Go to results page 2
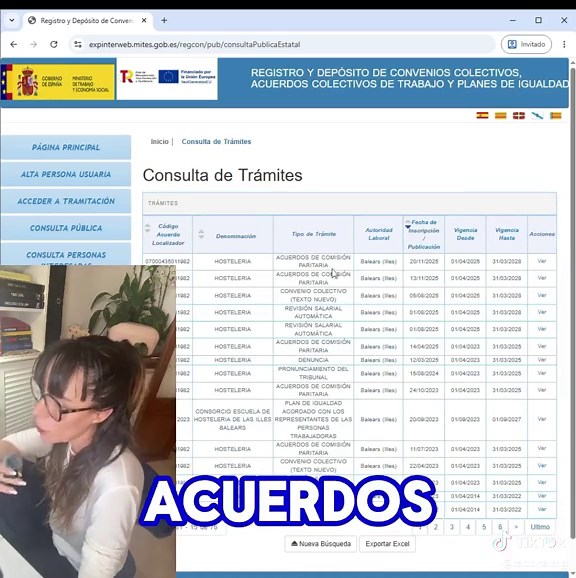Screen dimensions: 576x578 point(436,527)
